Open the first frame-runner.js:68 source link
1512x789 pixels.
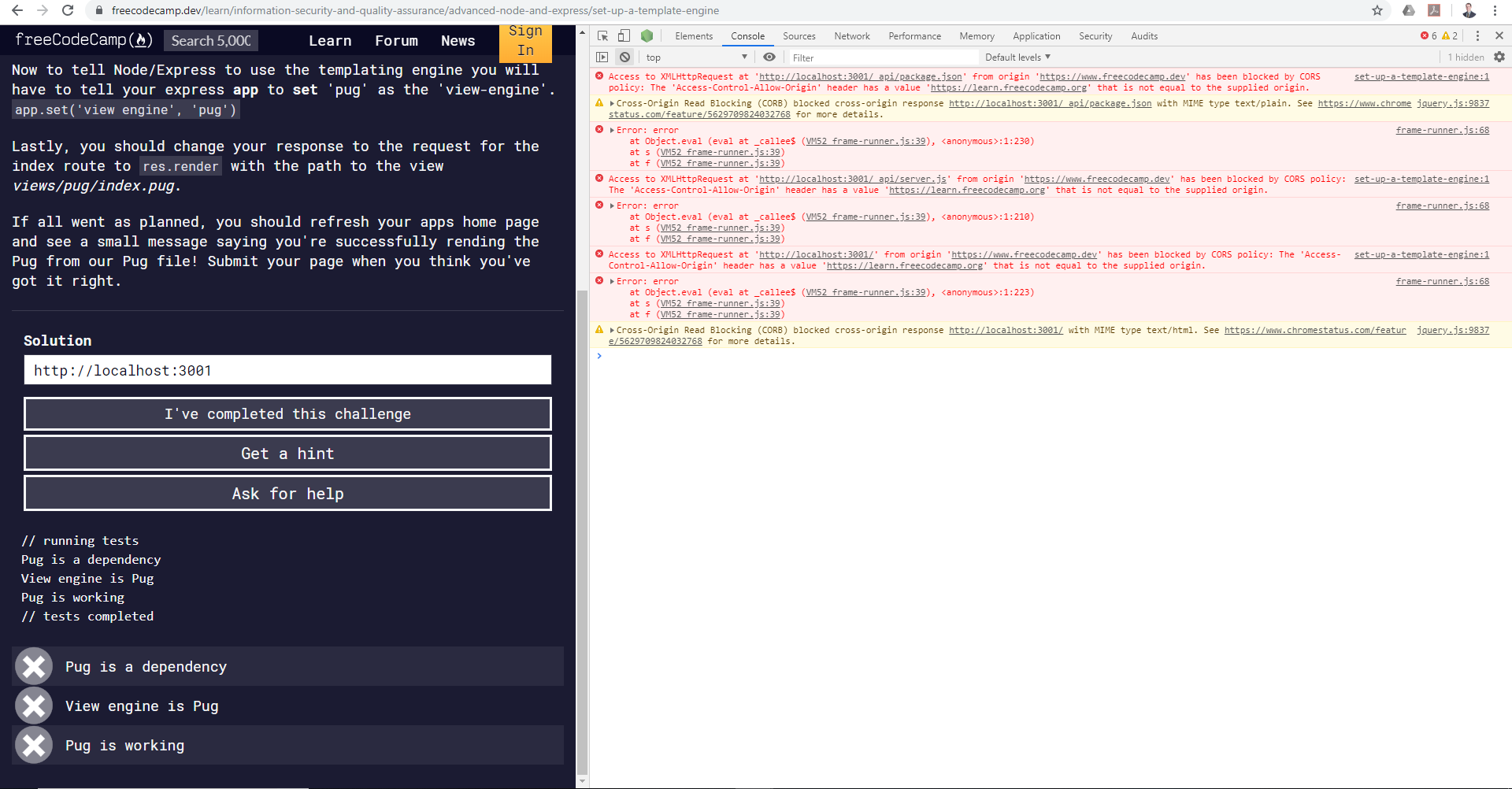(x=1442, y=130)
